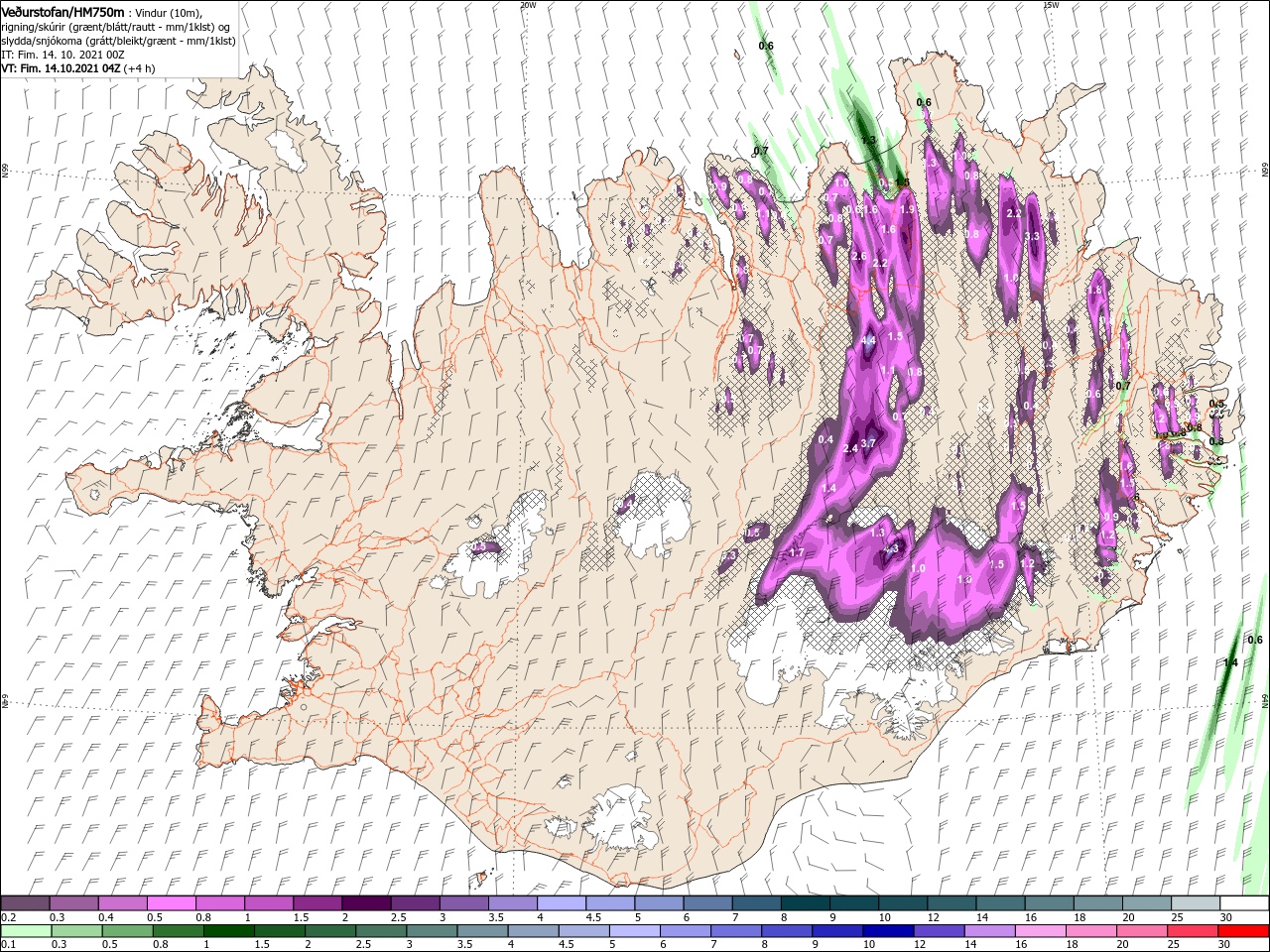The image size is (1270, 952).
Task: Pick the deep blue lower swatch starting at 10
Action: point(888,931)
